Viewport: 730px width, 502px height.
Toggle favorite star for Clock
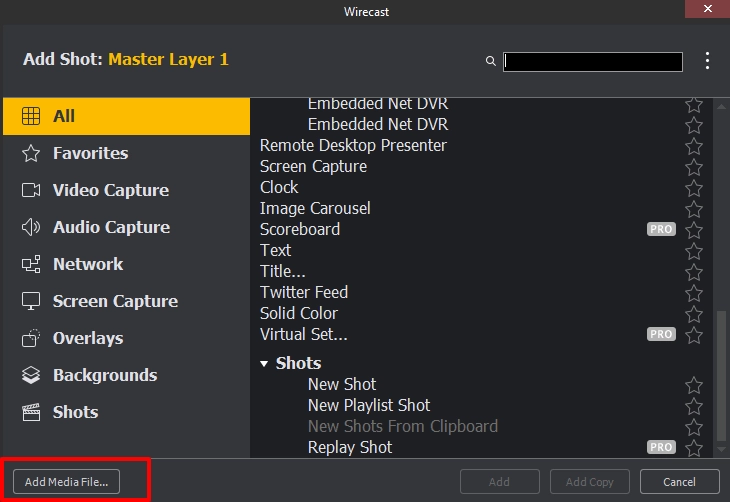click(x=694, y=188)
